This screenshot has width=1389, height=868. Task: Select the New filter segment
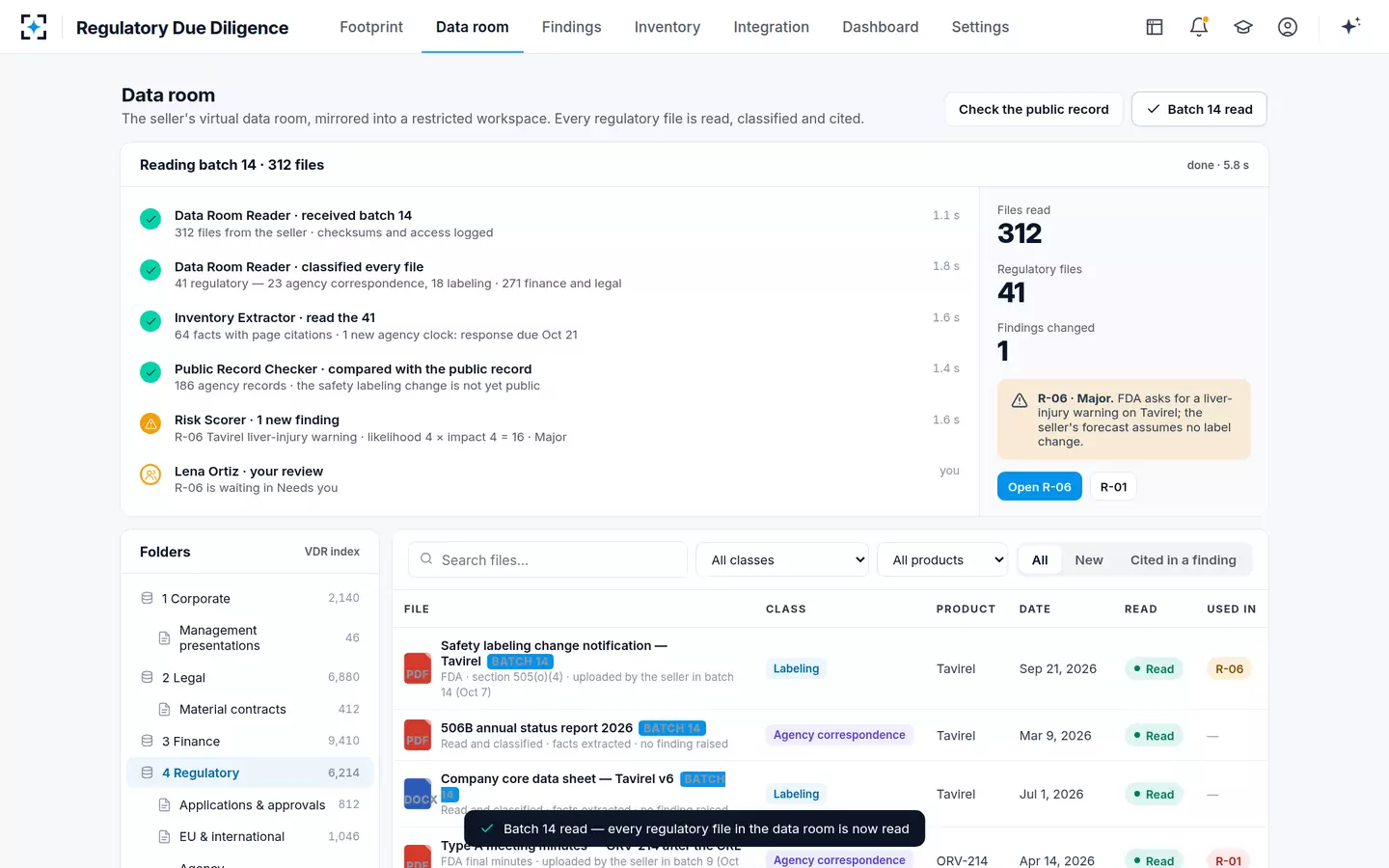(x=1089, y=559)
